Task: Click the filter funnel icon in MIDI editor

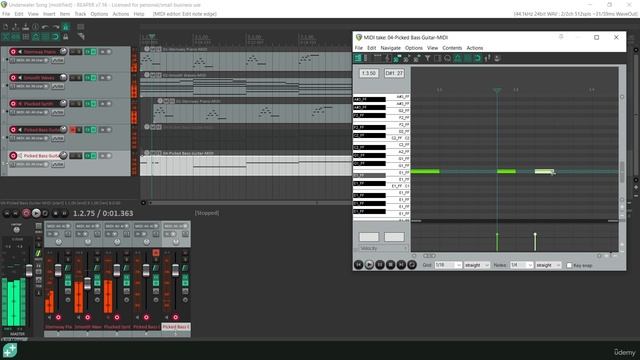Action: point(428,59)
